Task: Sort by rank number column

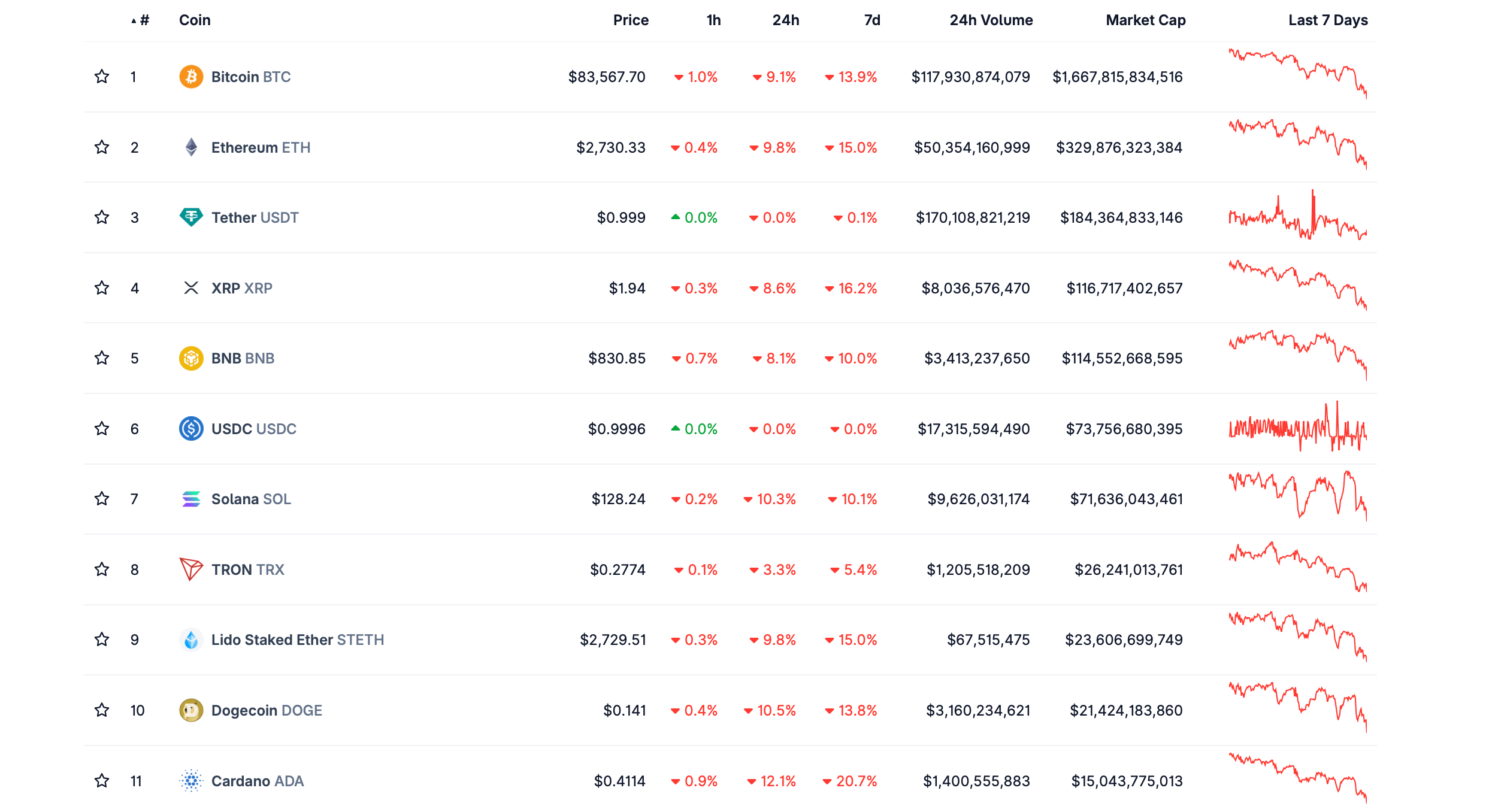Action: click(x=143, y=20)
